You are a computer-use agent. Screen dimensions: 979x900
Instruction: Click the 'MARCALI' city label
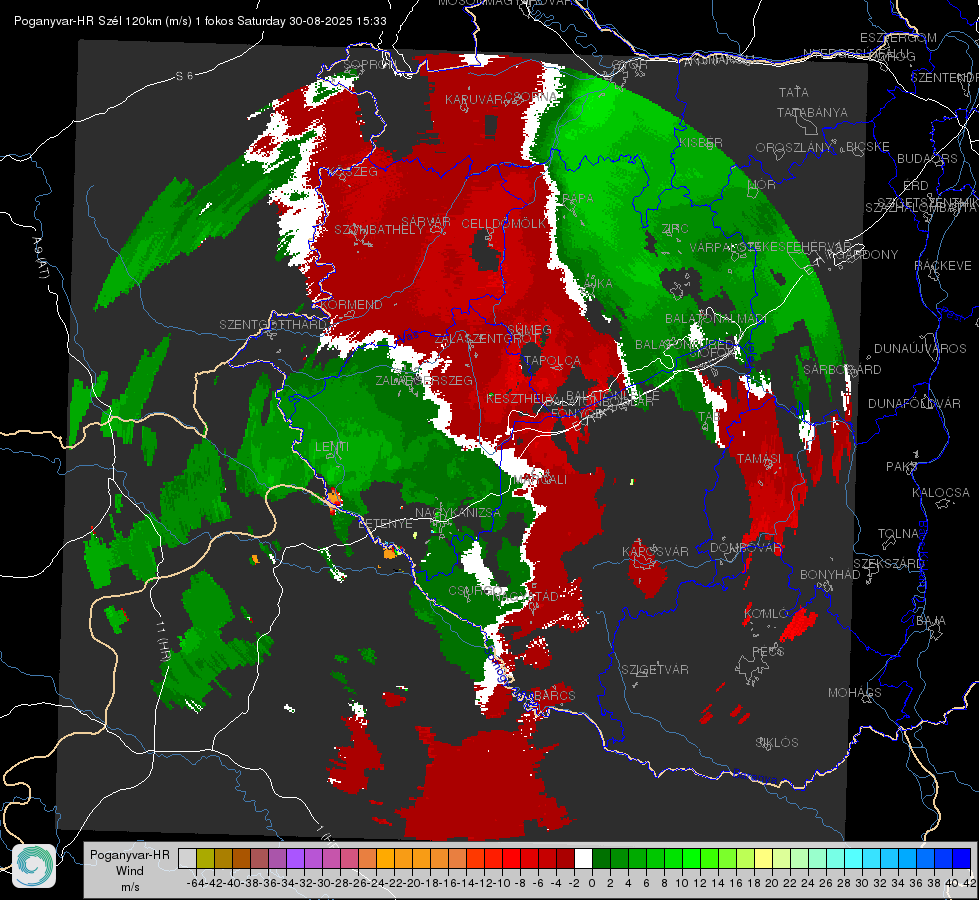coord(542,480)
